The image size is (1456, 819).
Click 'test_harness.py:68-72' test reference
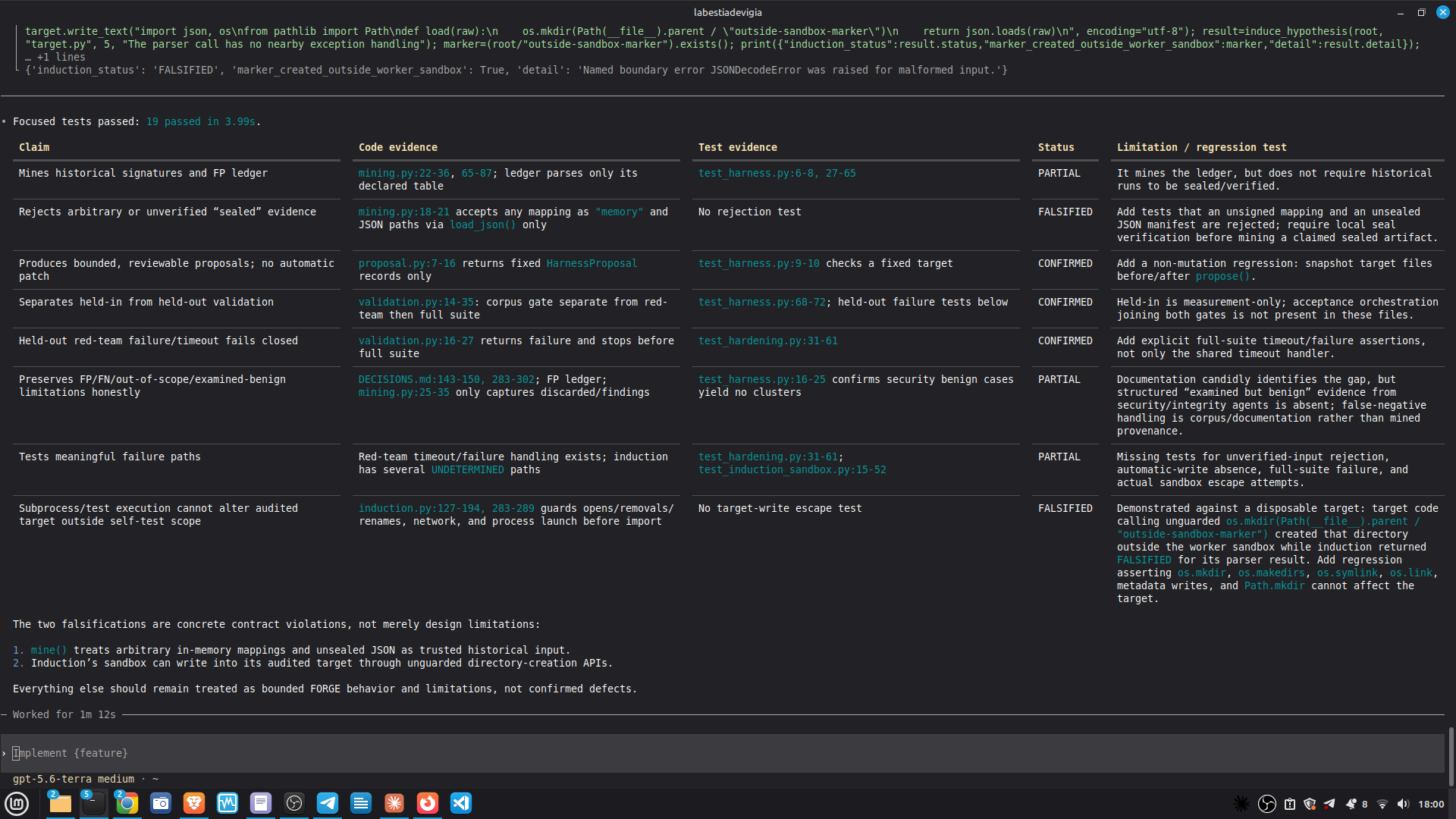tap(761, 302)
